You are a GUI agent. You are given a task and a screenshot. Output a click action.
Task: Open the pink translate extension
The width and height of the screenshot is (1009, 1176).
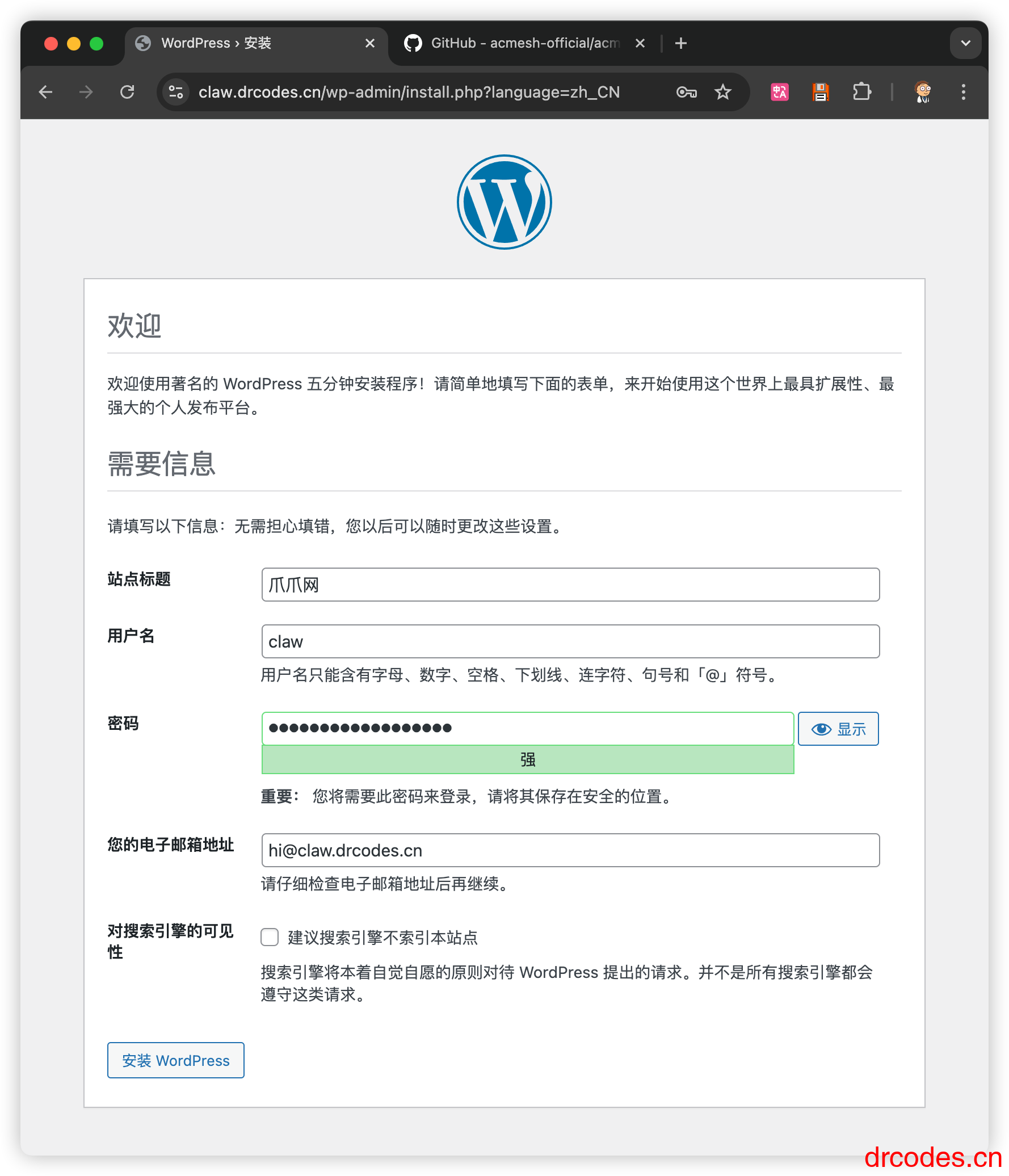(780, 92)
